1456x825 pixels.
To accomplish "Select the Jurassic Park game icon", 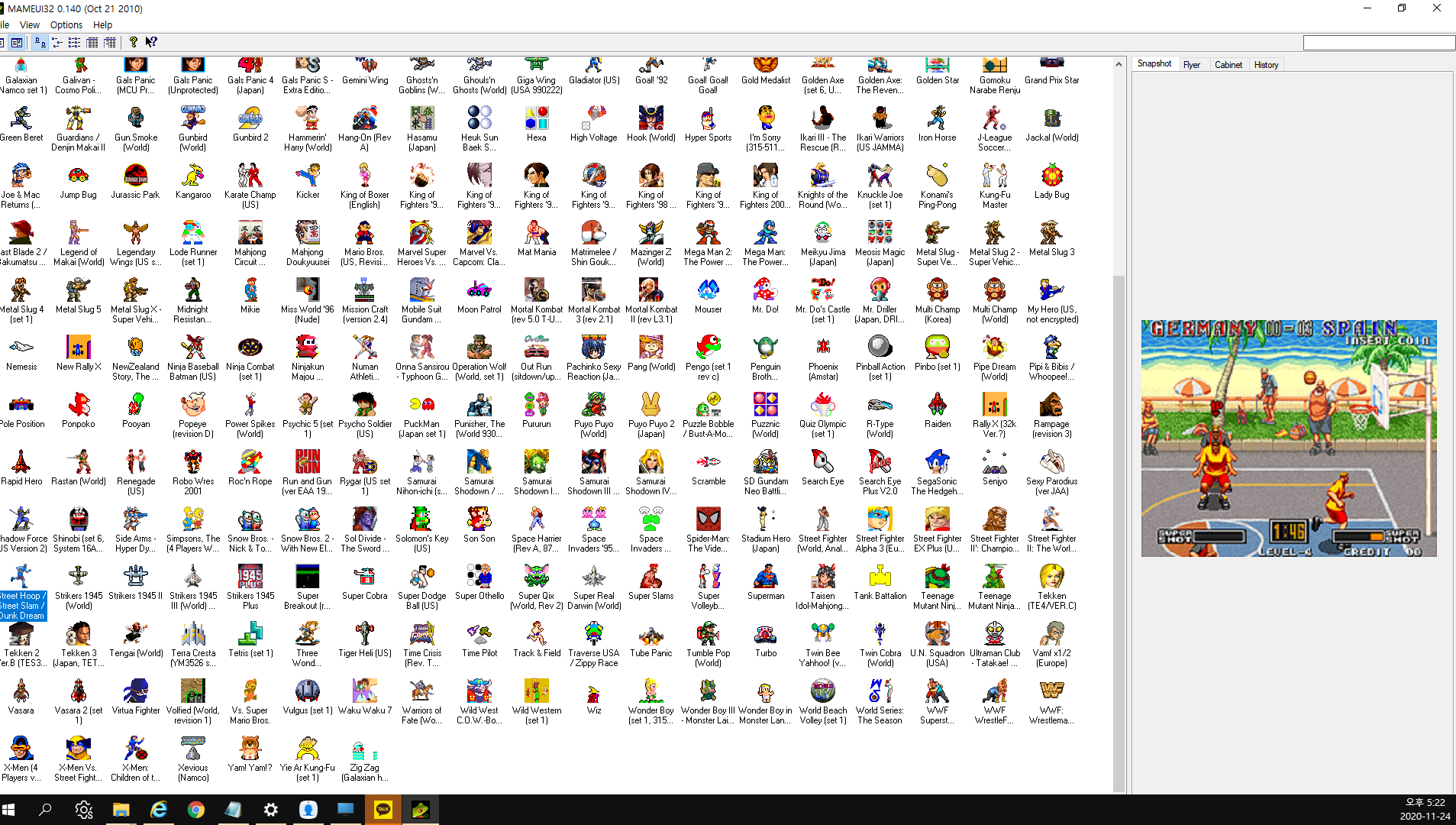I will [x=136, y=176].
